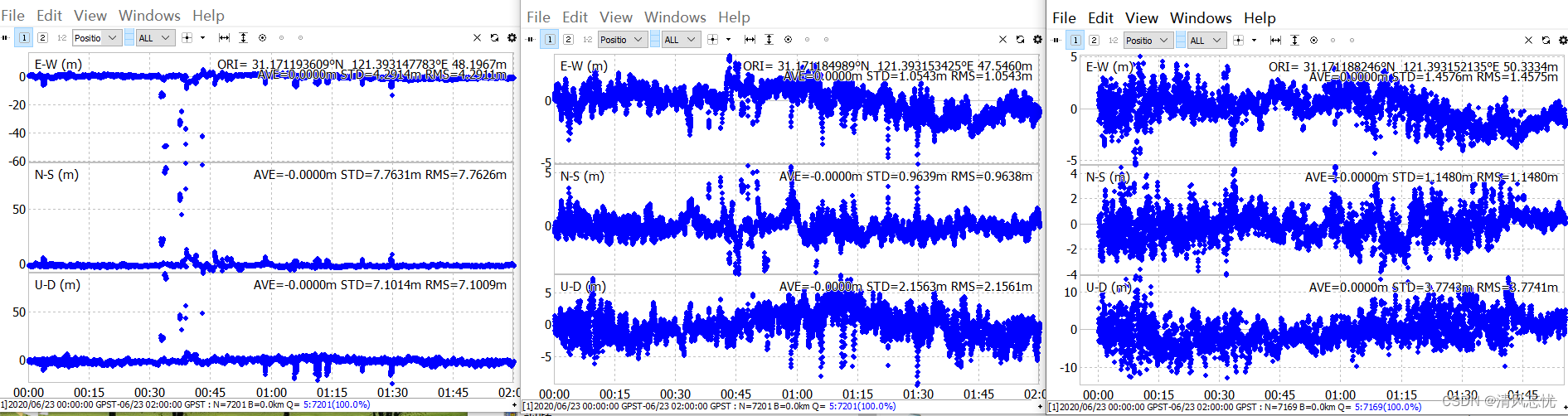The height and width of the screenshot is (416, 1568).
Task: Click 'STD=4.2914m' statistics text in the left E-W plot
Action: coord(371,75)
